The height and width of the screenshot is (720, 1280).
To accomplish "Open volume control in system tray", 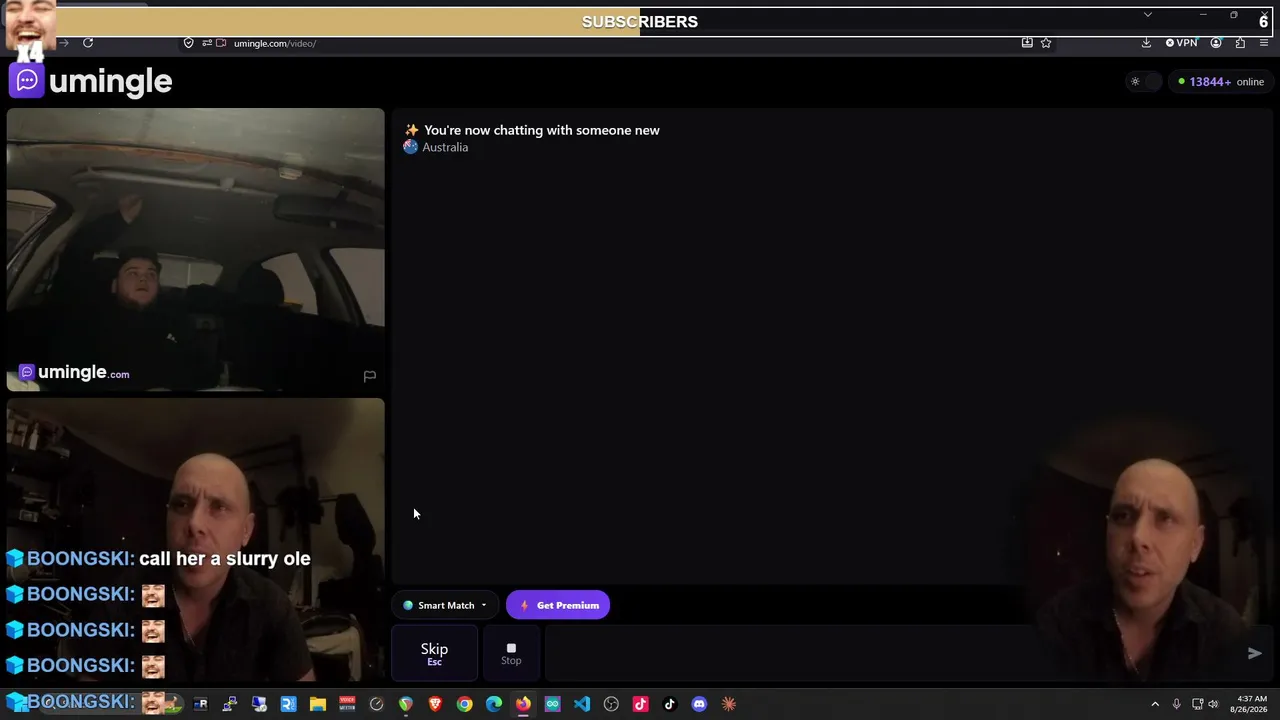I will coord(1213,704).
